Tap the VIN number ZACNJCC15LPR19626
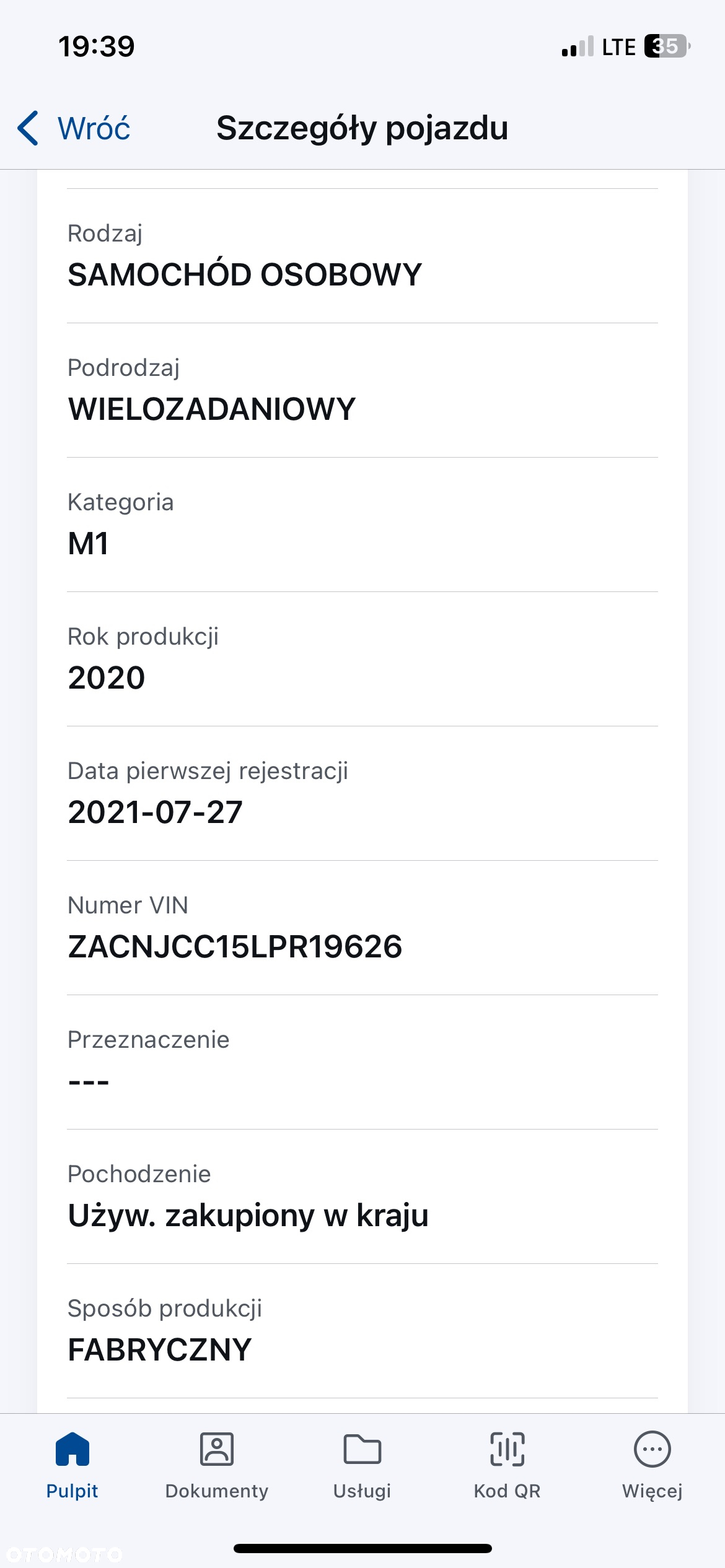This screenshot has width=725, height=1568. tap(235, 946)
